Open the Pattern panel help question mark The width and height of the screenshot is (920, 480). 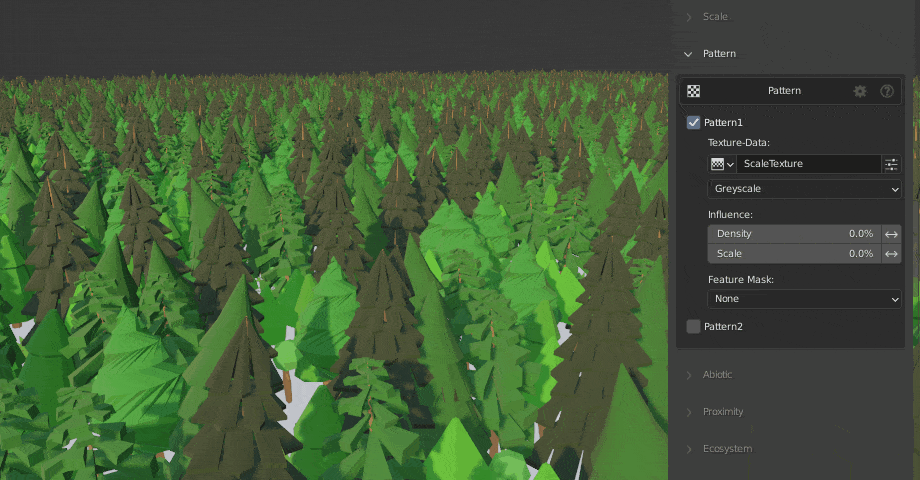tap(887, 91)
